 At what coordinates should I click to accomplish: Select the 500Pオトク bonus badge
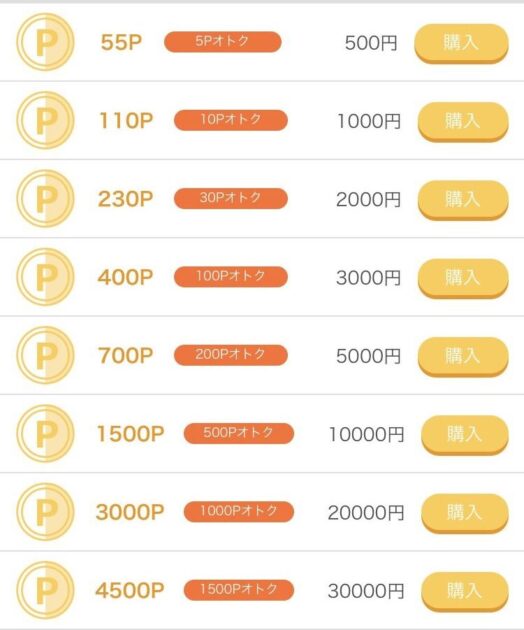239,433
